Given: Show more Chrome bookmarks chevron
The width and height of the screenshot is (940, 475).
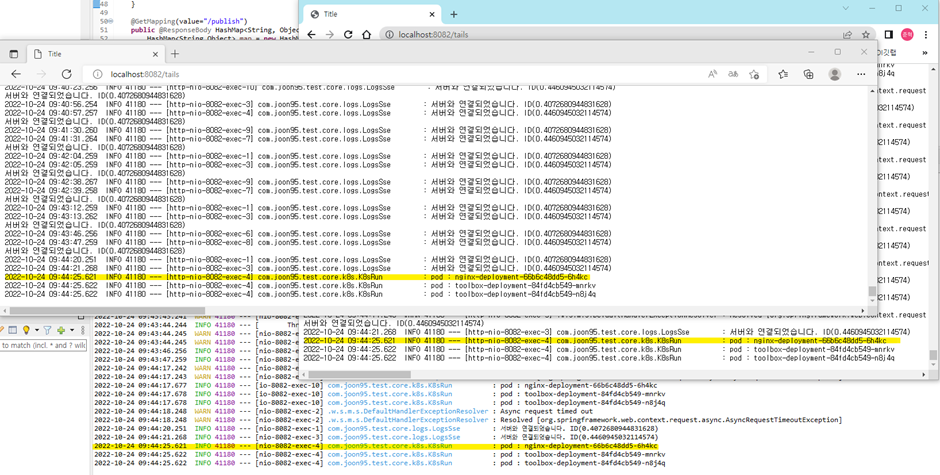Looking at the screenshot, I should point(925,53).
